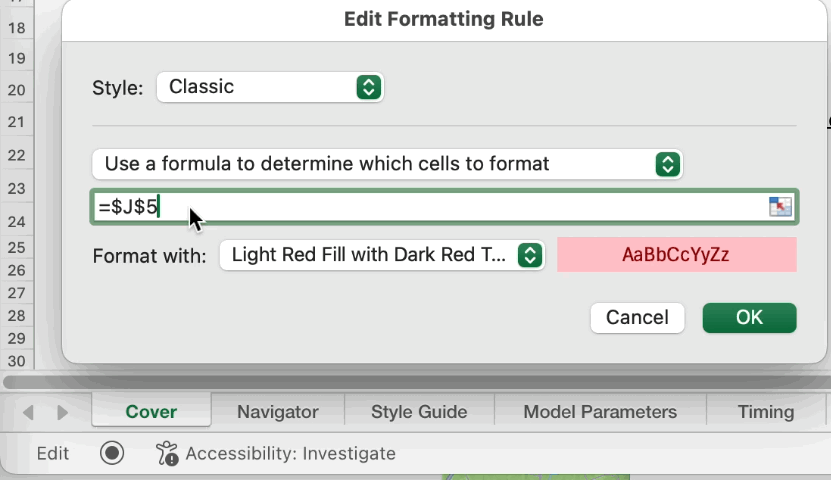Image resolution: width=831 pixels, height=480 pixels.
Task: Go to the Style Guide sheet tab
Action: (x=419, y=411)
